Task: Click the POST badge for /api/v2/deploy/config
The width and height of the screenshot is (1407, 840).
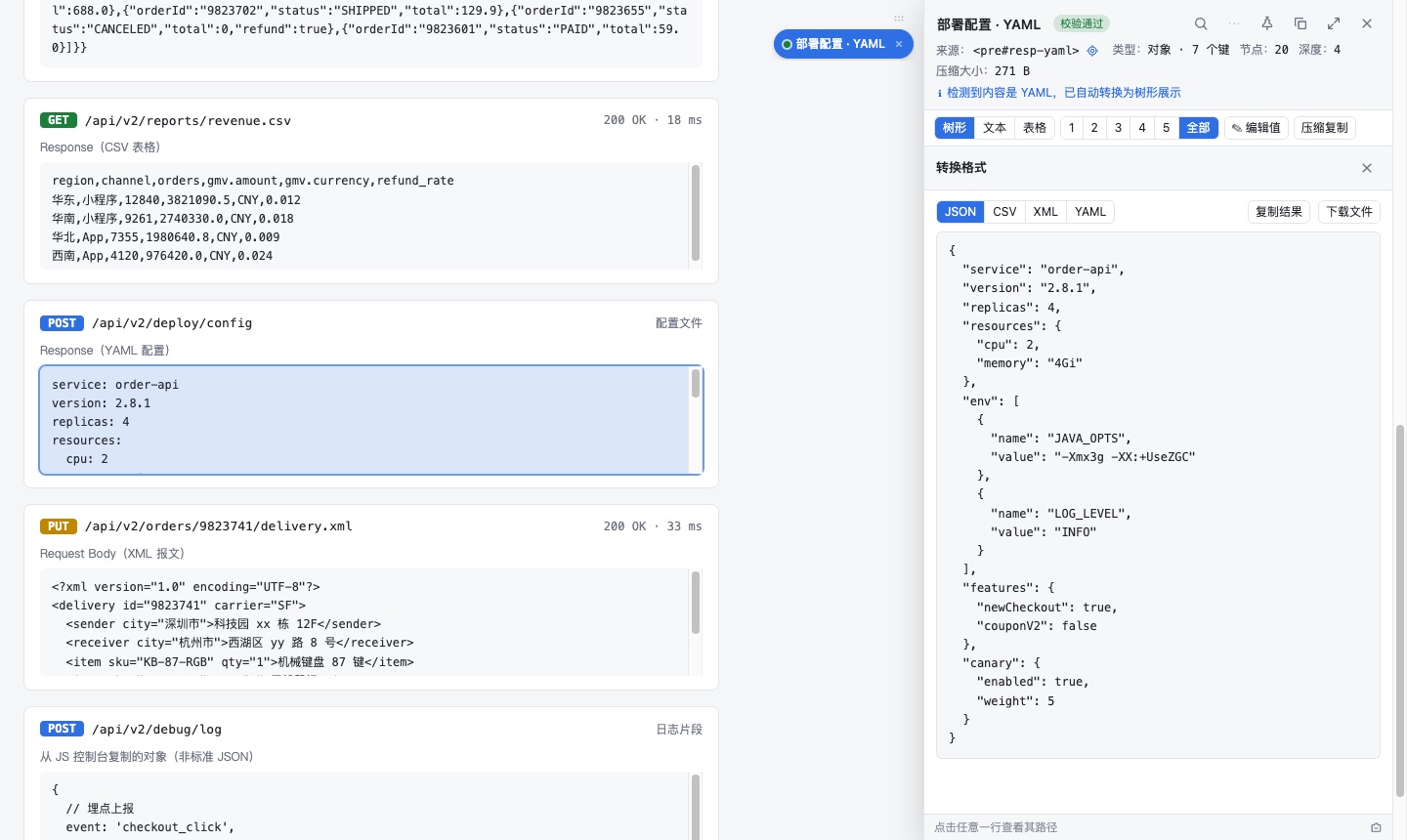Action: click(62, 323)
